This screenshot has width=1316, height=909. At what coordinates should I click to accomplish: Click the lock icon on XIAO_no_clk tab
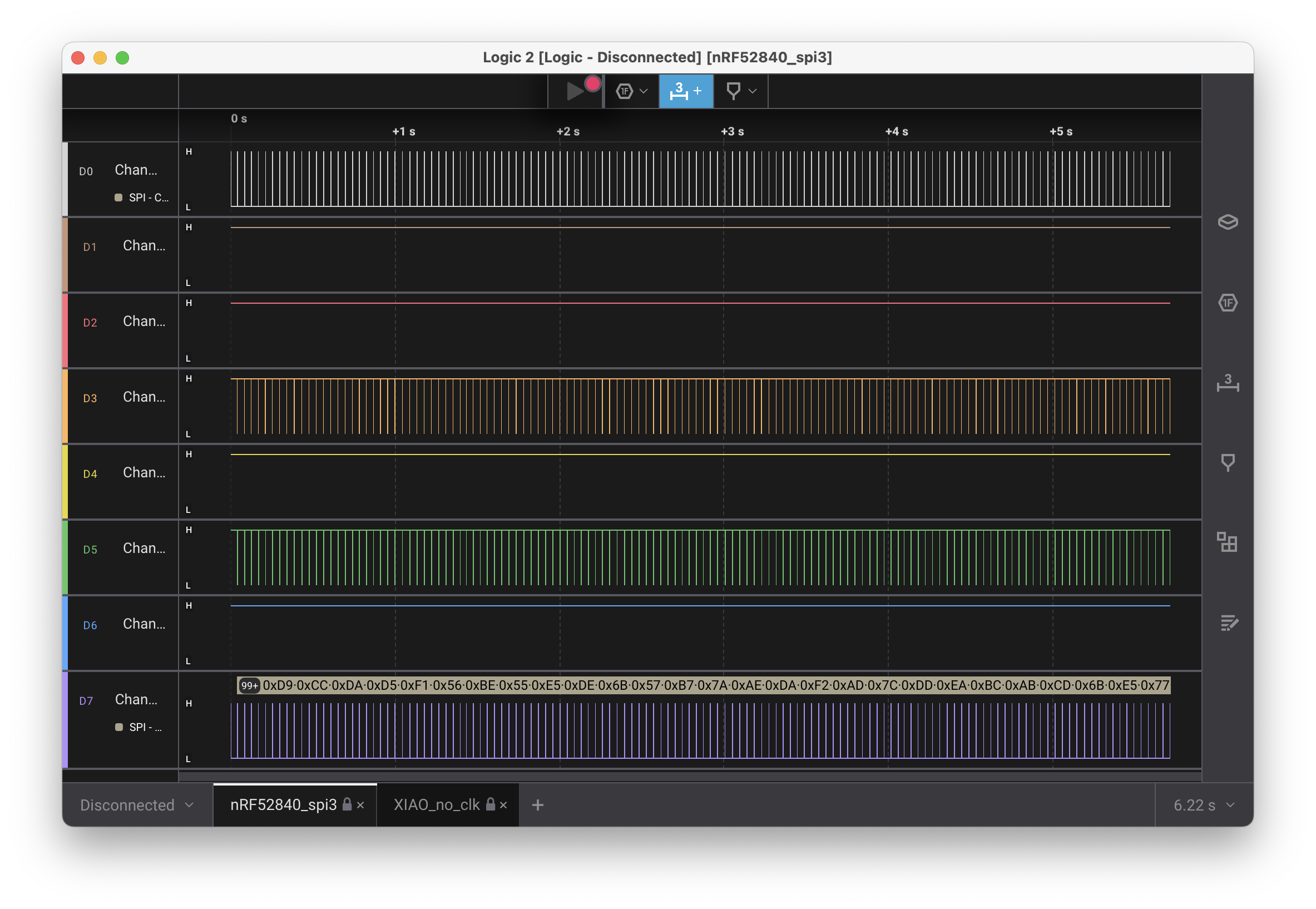[490, 804]
